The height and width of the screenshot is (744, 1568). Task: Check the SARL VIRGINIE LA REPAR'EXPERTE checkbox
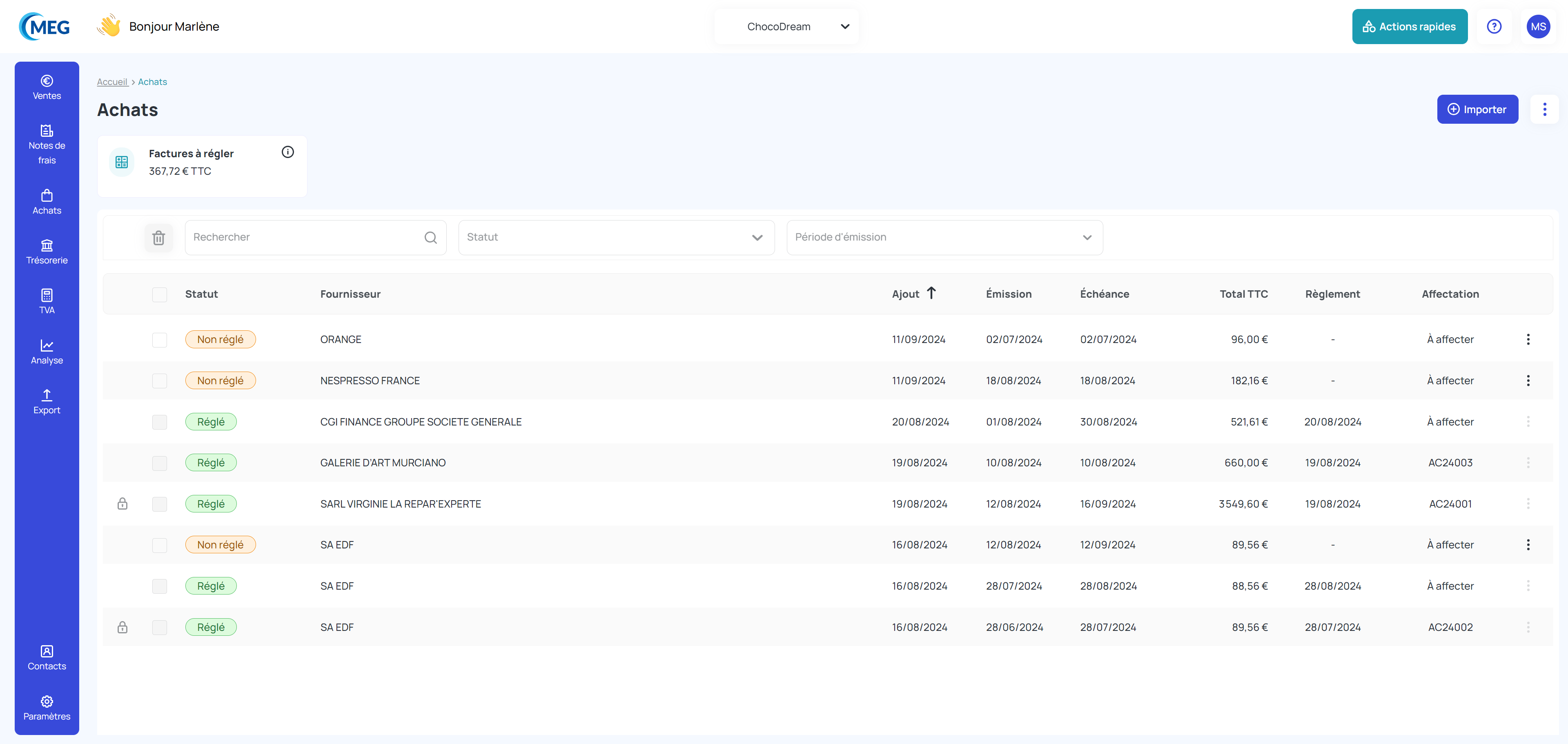[x=160, y=504]
